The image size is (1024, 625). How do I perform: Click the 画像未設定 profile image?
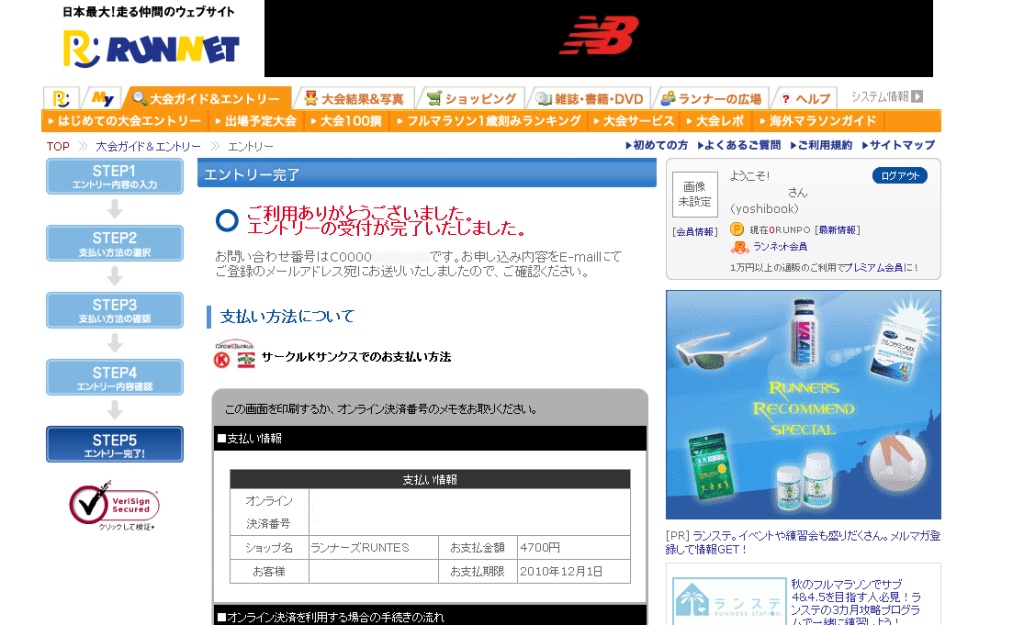click(x=695, y=194)
